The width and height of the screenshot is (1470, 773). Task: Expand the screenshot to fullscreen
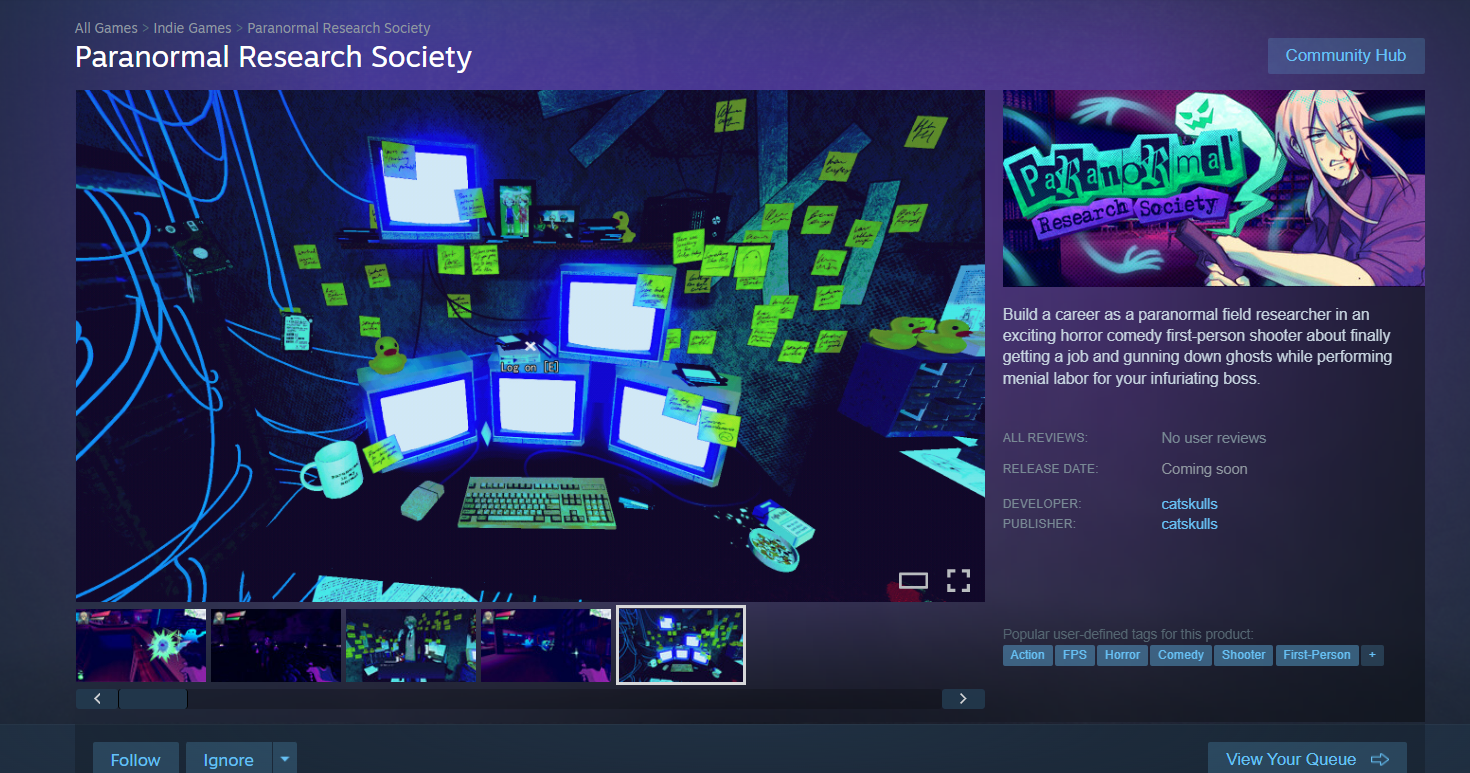click(959, 580)
